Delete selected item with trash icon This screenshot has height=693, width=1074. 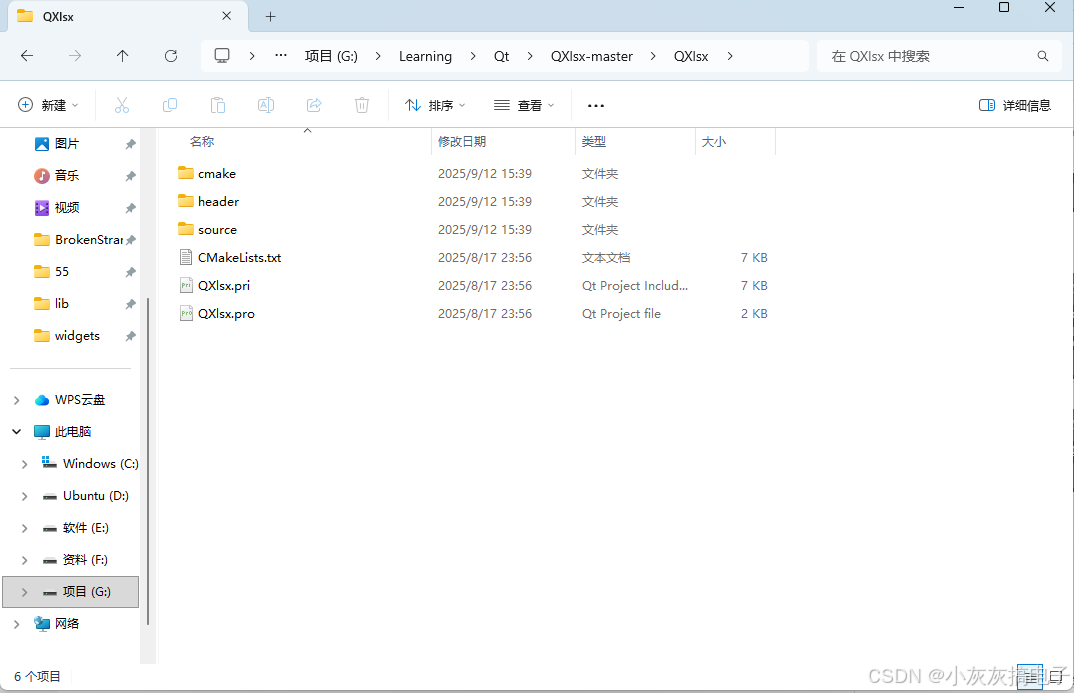click(x=362, y=105)
